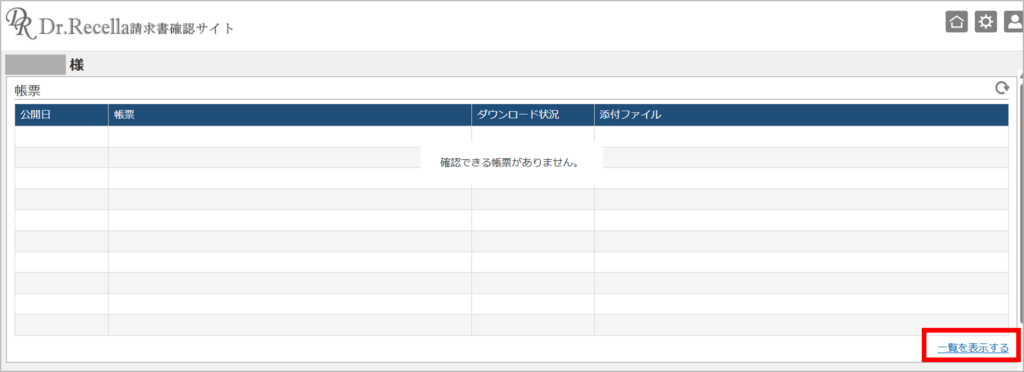Screen dimensions: 1024x372
Task: Refresh the 帳票 list with reload icon
Action: click(x=1001, y=87)
